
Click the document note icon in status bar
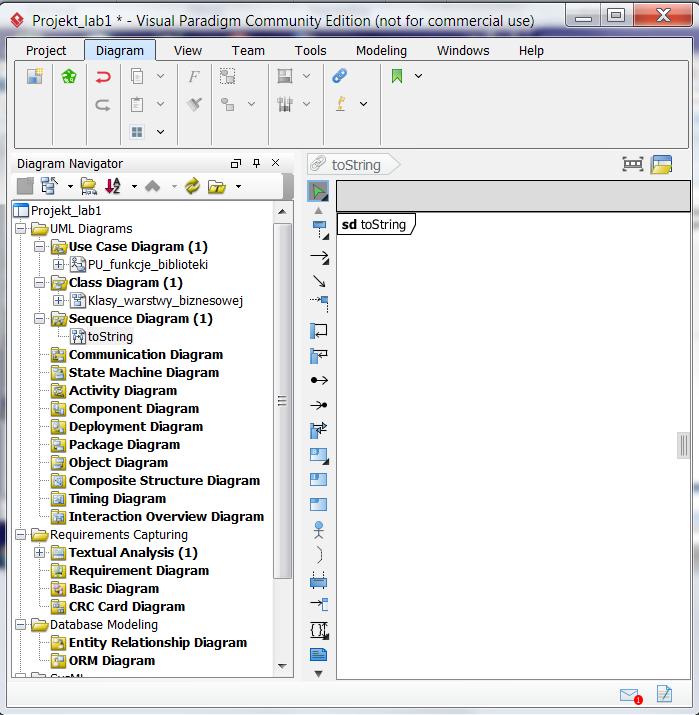(664, 694)
